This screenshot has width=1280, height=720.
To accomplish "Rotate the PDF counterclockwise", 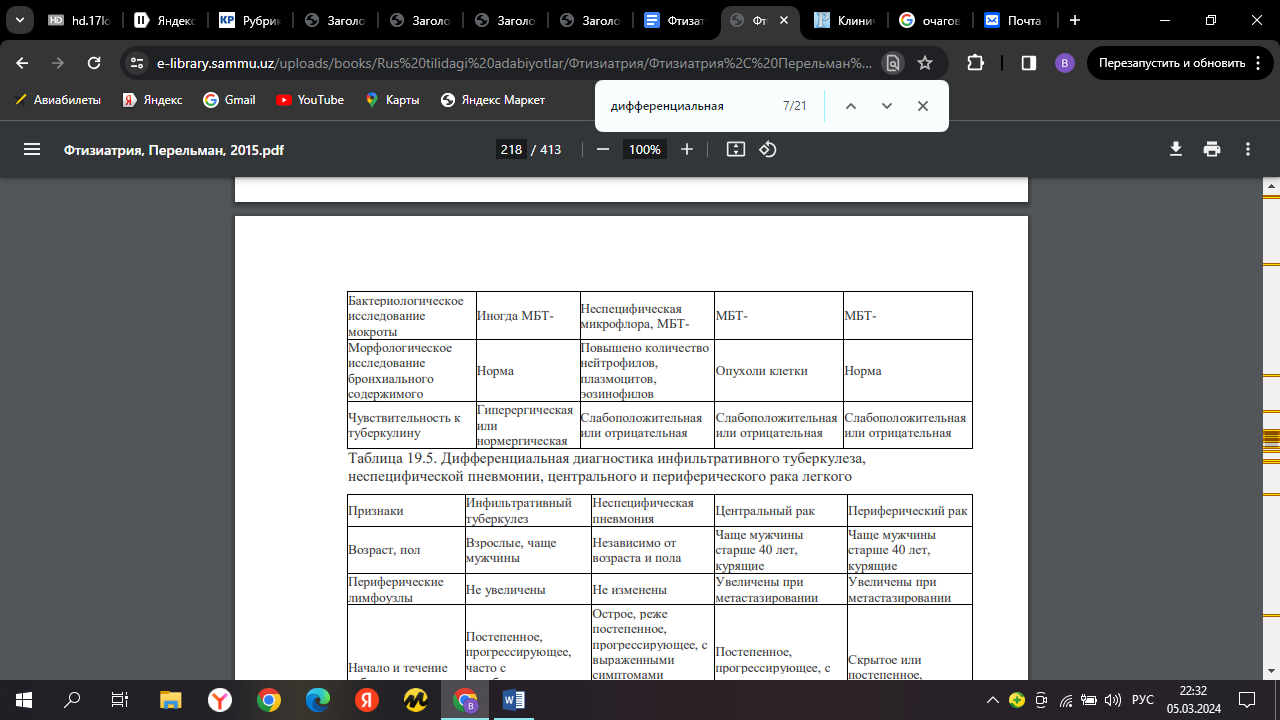I will click(768, 149).
